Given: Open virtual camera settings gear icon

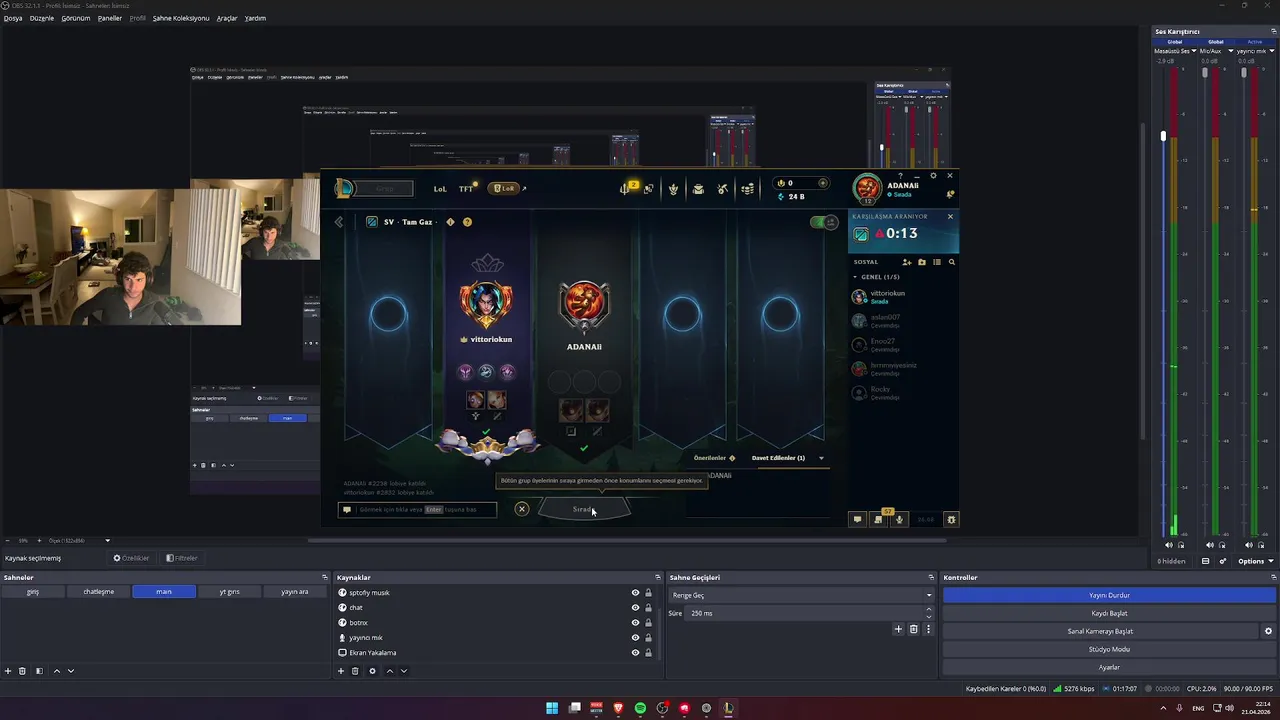Looking at the screenshot, I should pos(1268,631).
